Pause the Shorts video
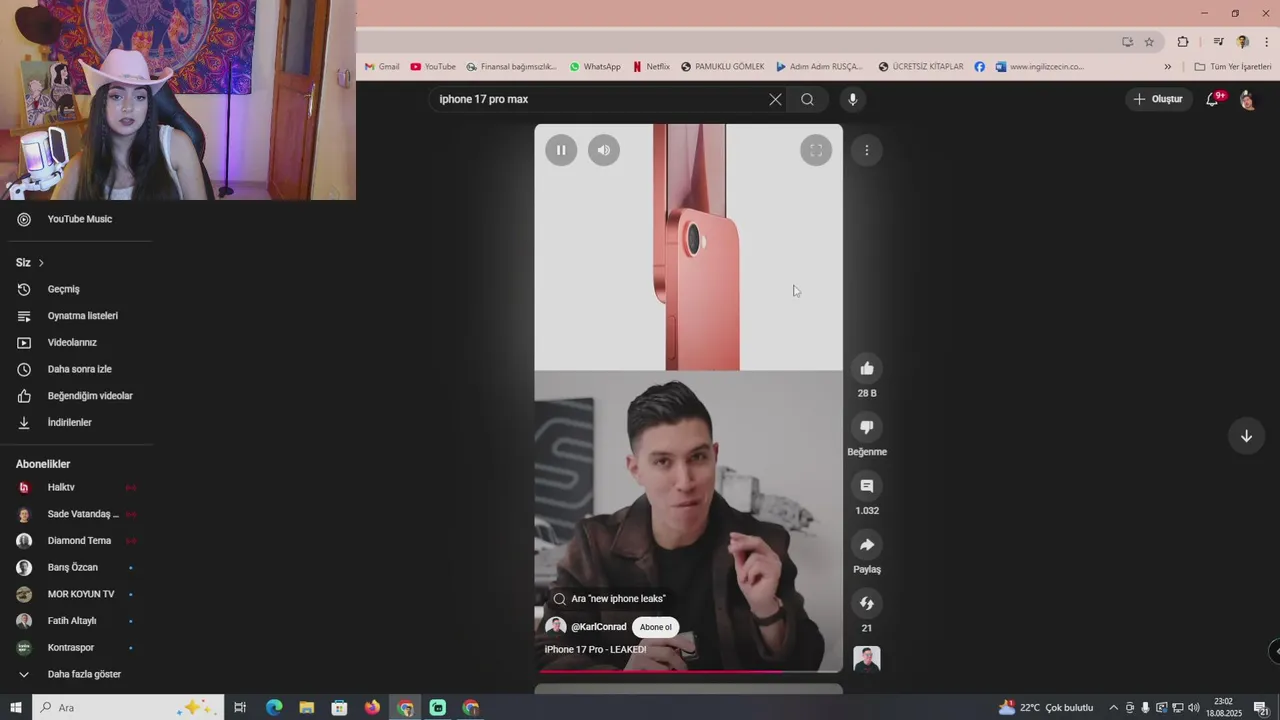1280x720 pixels. tap(561, 150)
